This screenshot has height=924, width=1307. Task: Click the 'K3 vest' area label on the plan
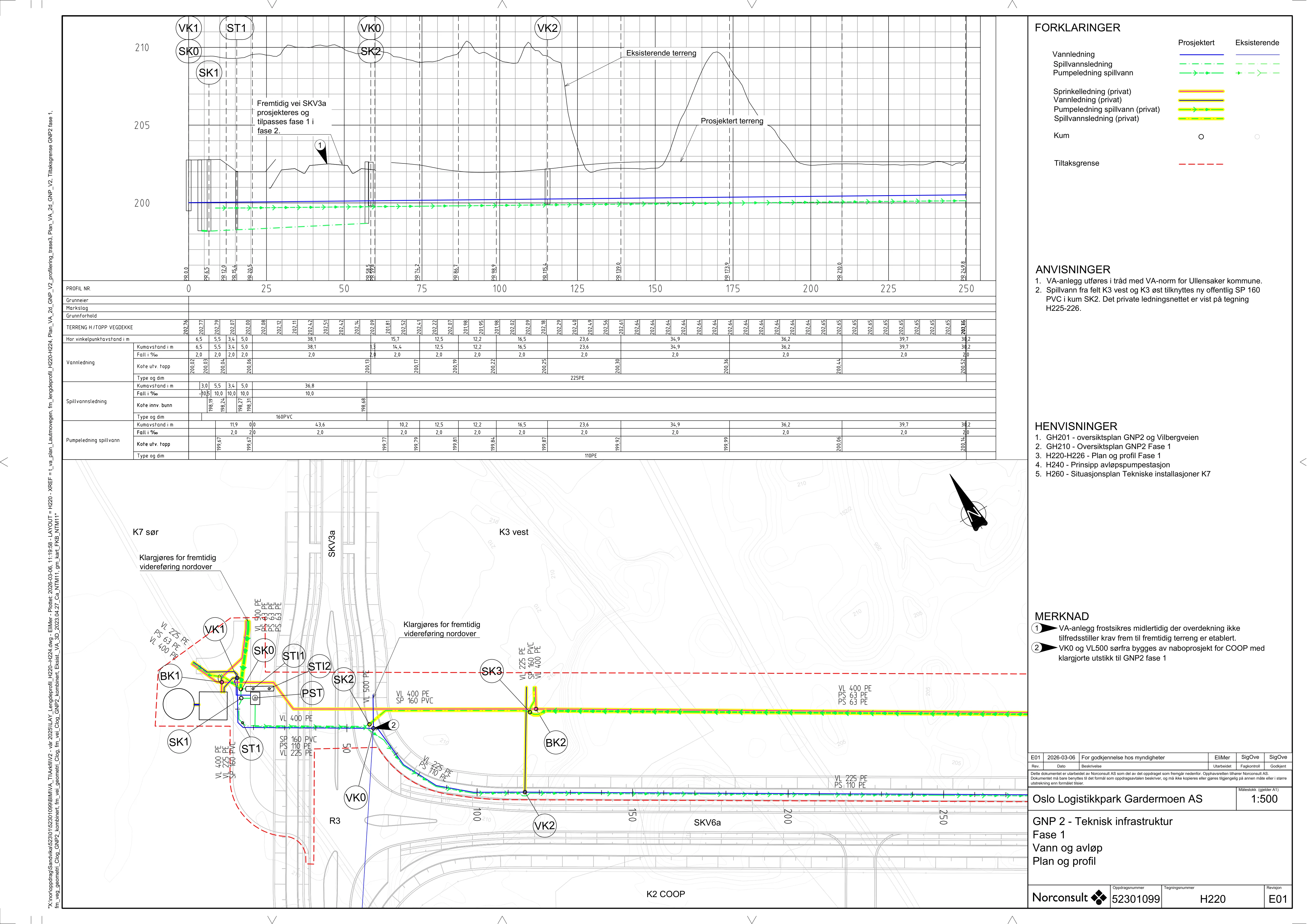(x=514, y=532)
